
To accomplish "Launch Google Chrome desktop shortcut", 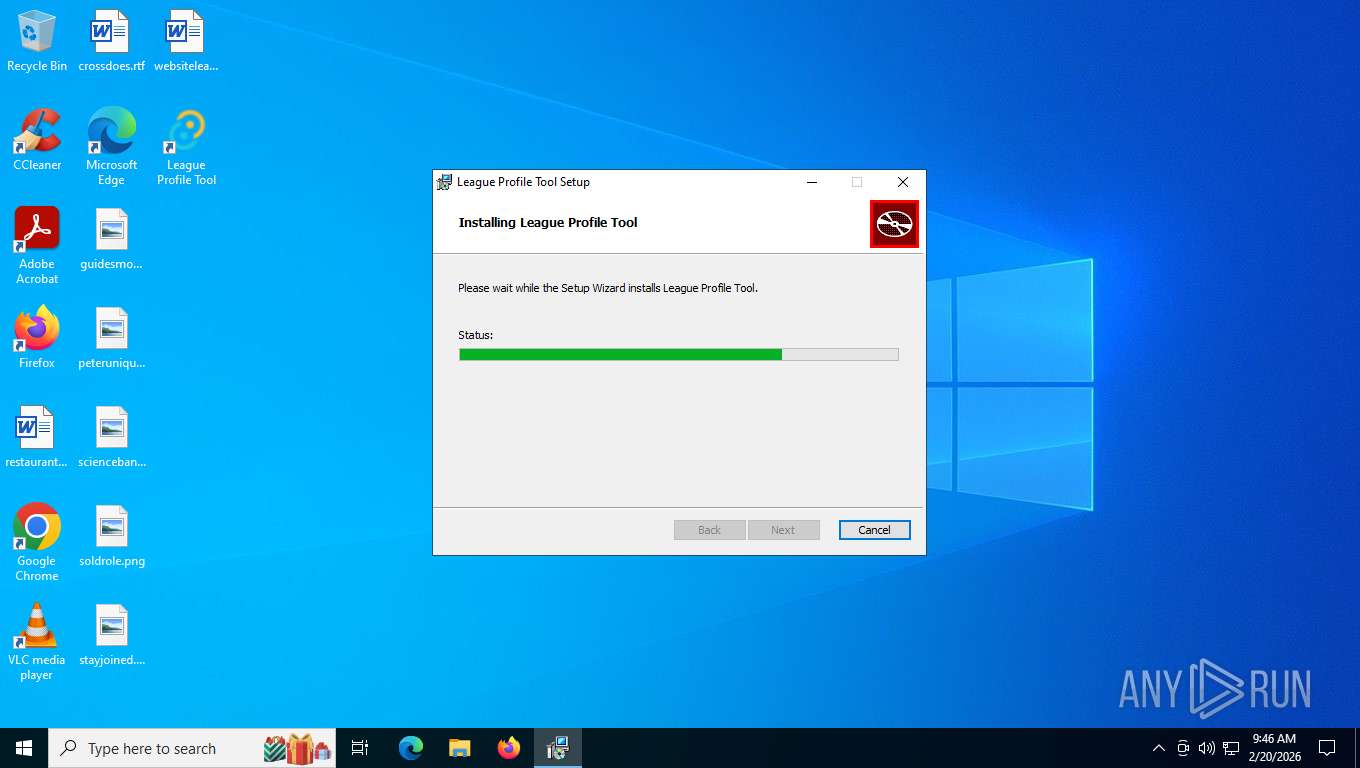I will 37,543.
